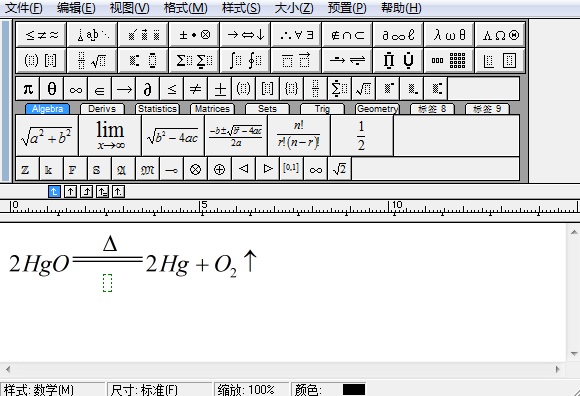580x396 pixels.
Task: Open the 格式(M) menu
Action: 186,8
